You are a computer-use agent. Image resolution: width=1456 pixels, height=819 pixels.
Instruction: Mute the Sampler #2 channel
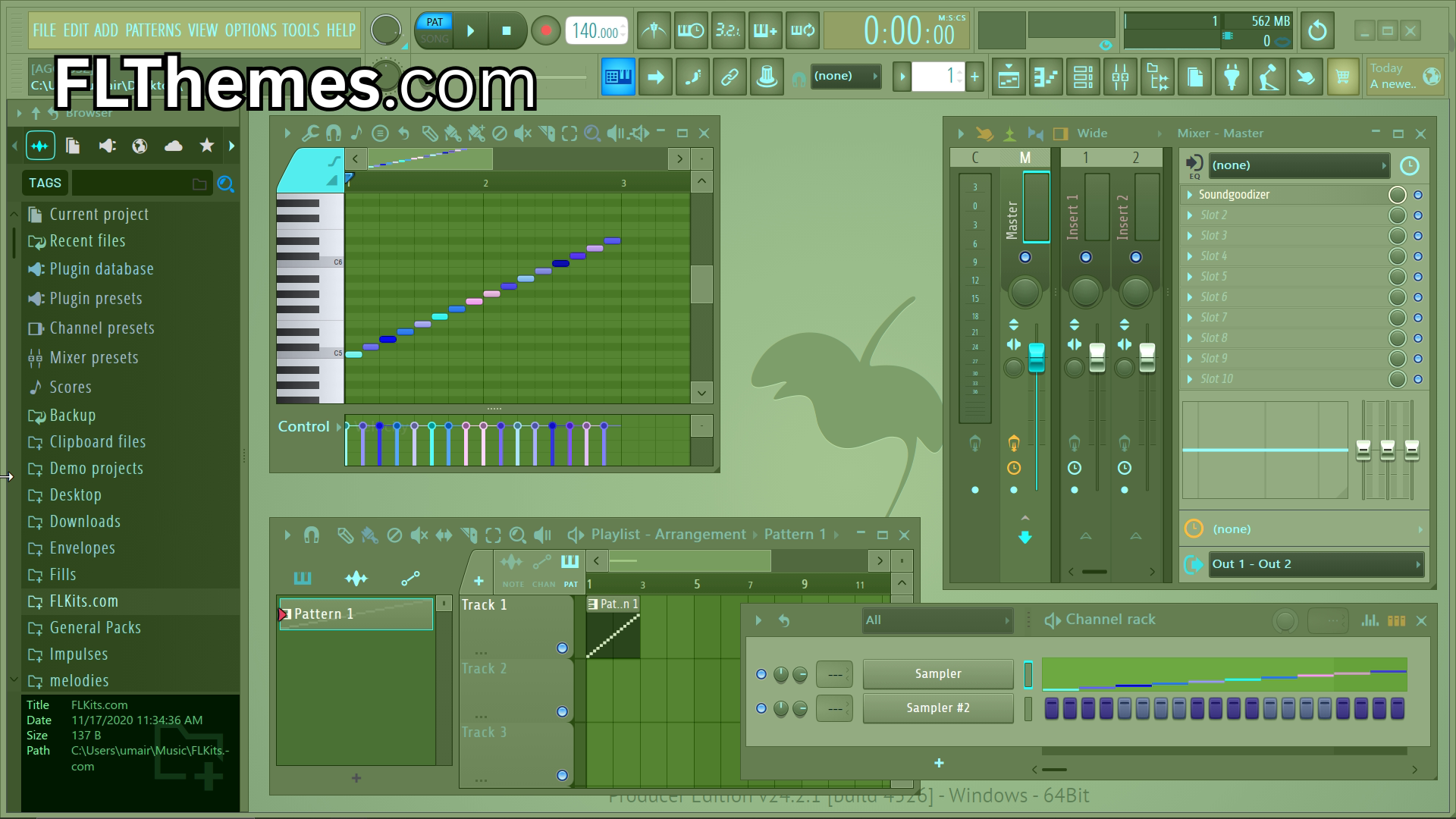pos(761,708)
